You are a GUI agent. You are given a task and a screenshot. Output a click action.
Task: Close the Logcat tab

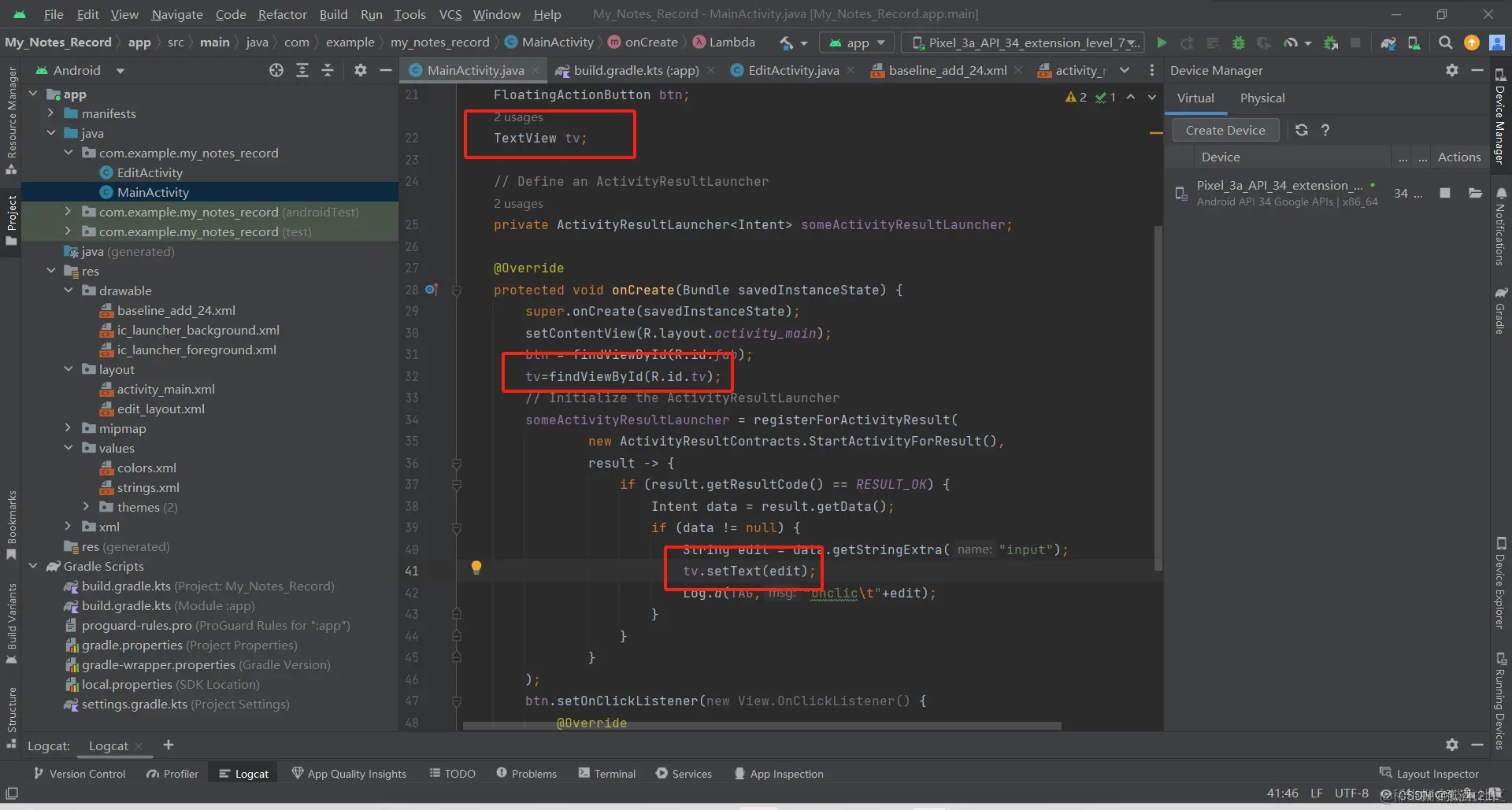point(139,745)
